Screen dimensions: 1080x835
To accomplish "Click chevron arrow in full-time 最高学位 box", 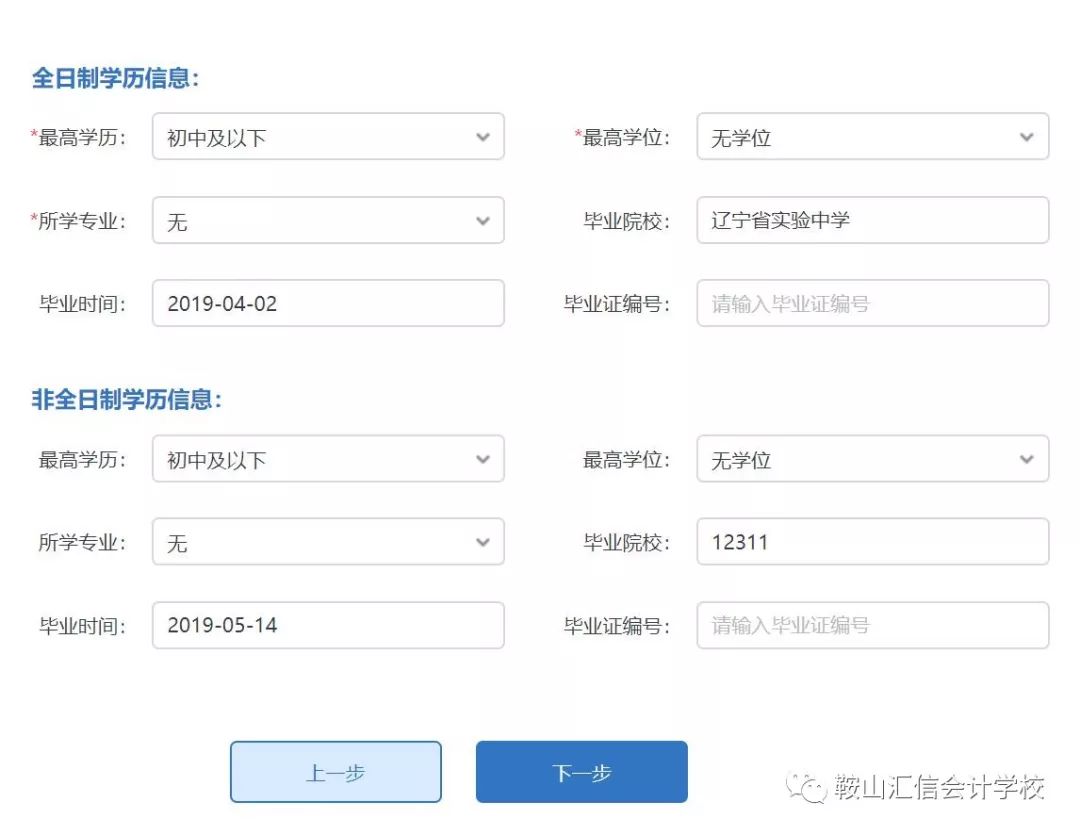I will (x=1027, y=137).
